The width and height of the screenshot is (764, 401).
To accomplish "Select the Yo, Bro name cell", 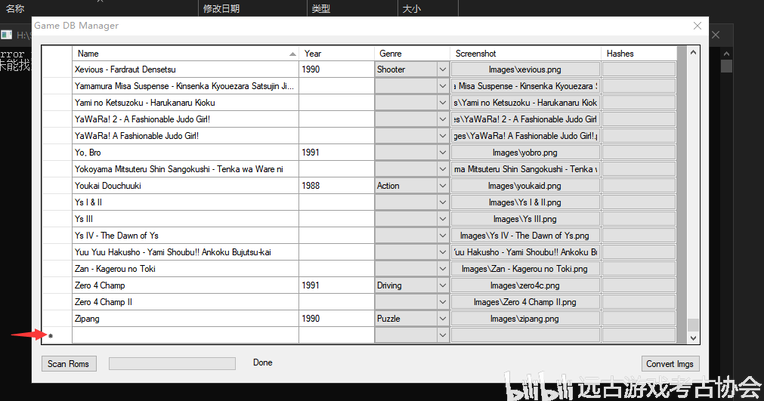I will point(185,153).
